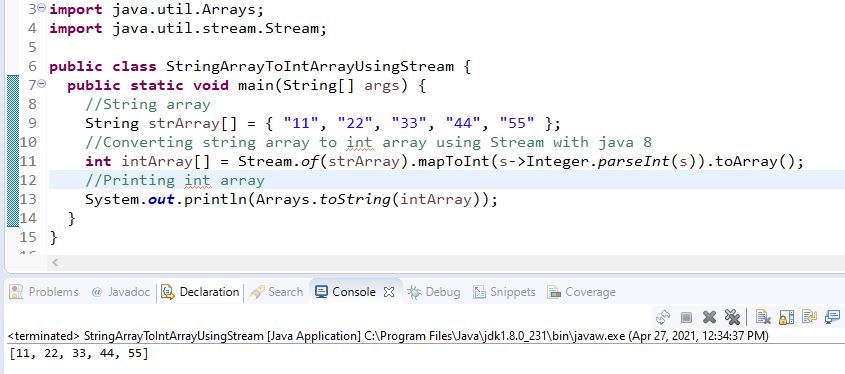The width and height of the screenshot is (845, 374).
Task: Click "System.out.println" on line 13
Action: 166,199
